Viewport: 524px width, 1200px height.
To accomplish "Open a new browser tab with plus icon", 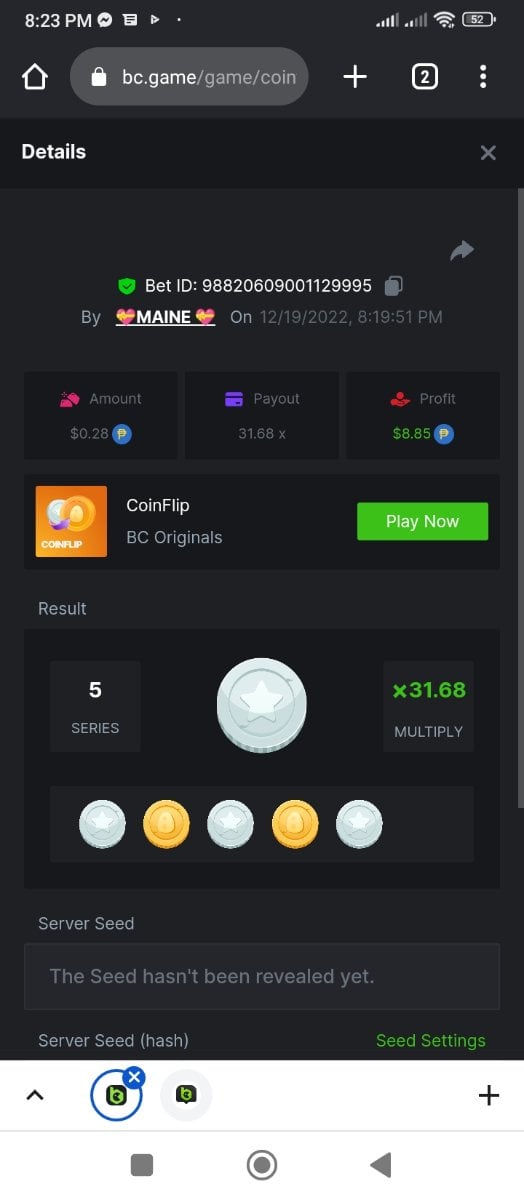I will 355,77.
